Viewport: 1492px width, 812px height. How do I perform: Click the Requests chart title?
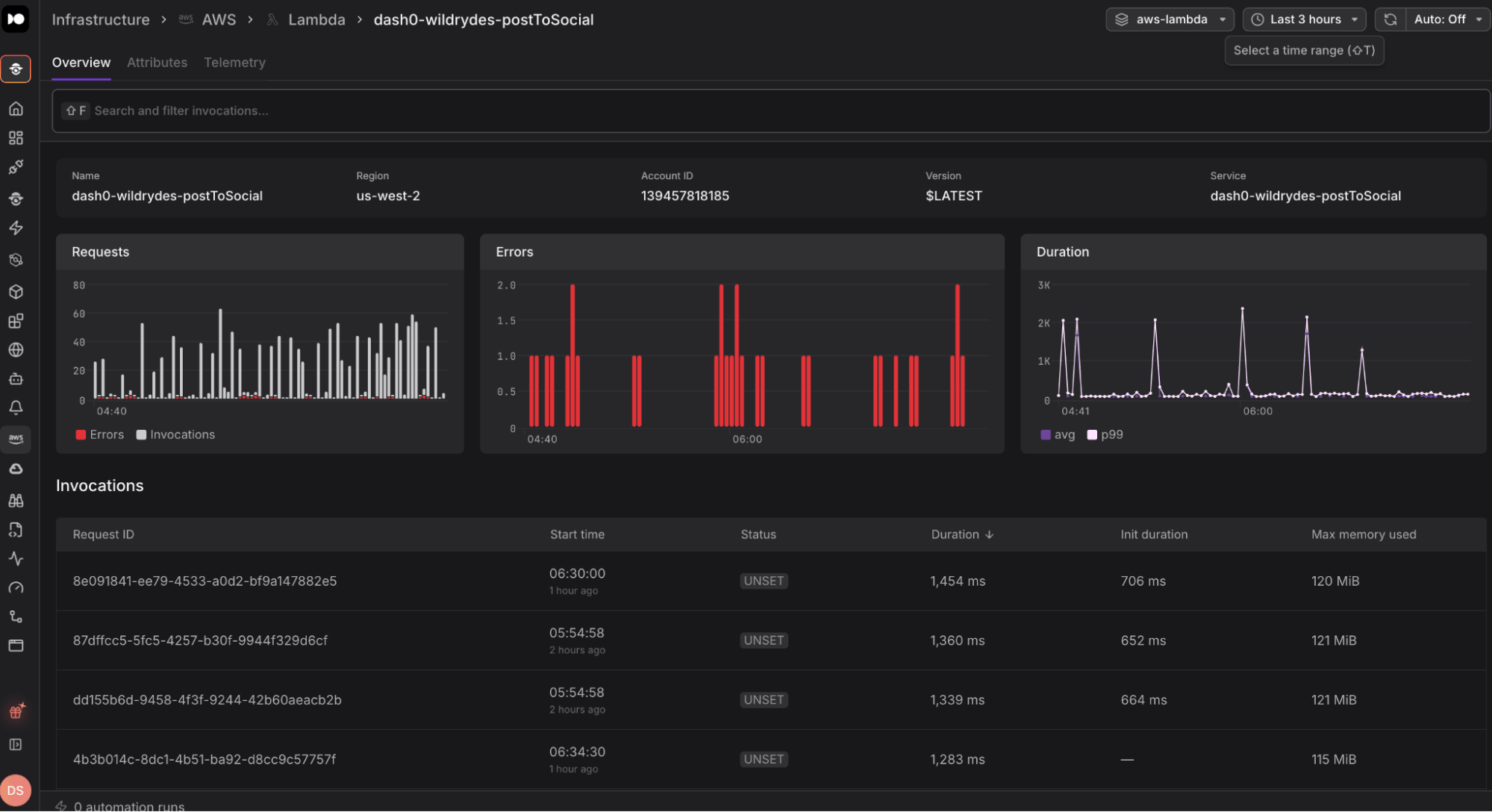click(101, 252)
